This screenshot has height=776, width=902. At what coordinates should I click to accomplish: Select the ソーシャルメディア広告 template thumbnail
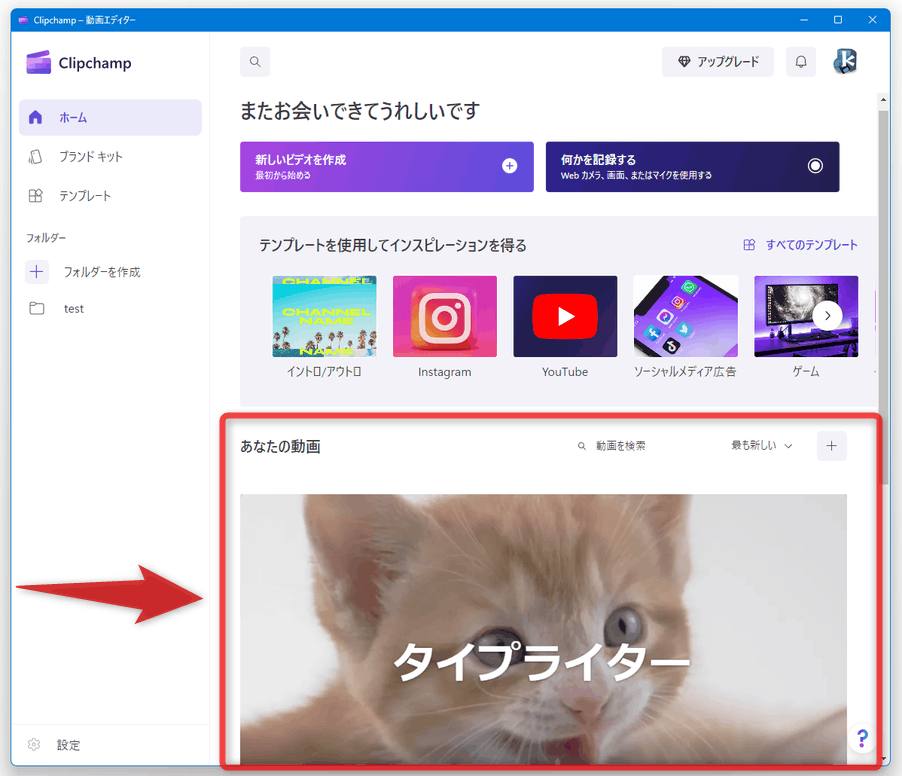(686, 316)
